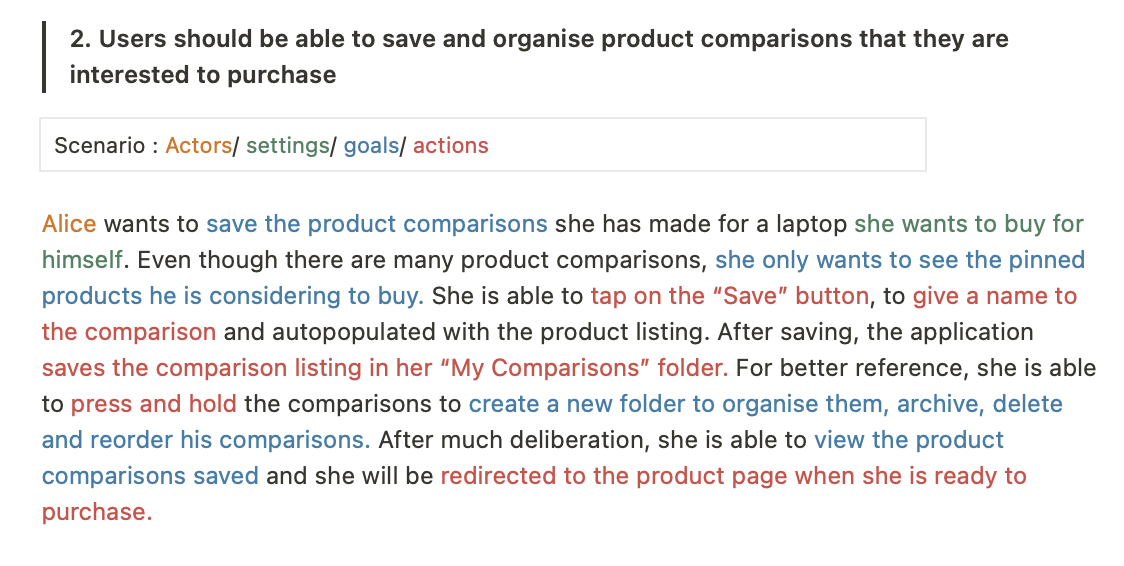Click red text 'redirected to the product page'
Image resolution: width=1124 pixels, height=566 pixels.
tap(614, 476)
